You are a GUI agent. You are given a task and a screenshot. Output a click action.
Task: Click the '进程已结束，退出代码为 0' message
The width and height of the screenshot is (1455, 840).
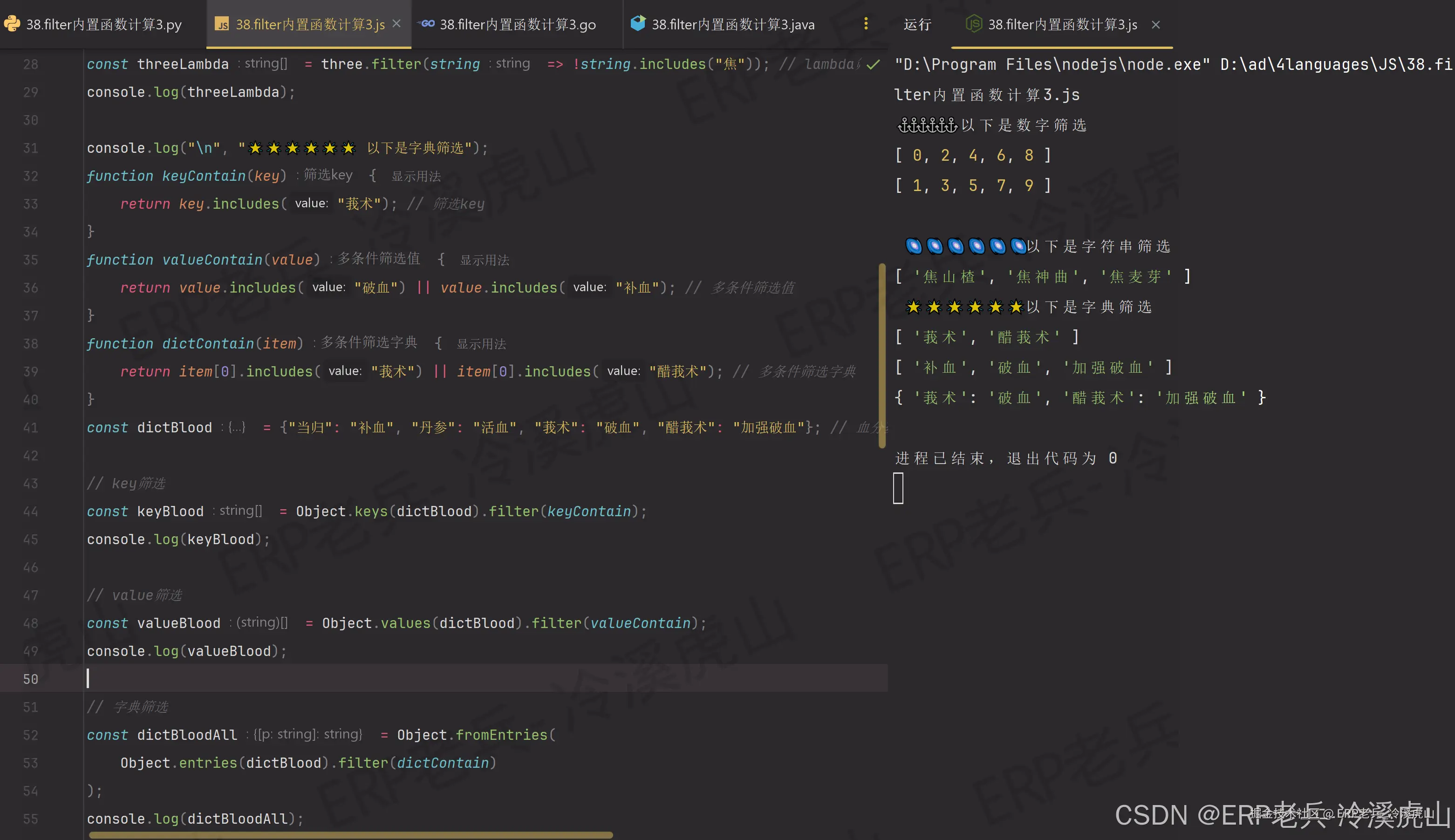(x=1006, y=458)
